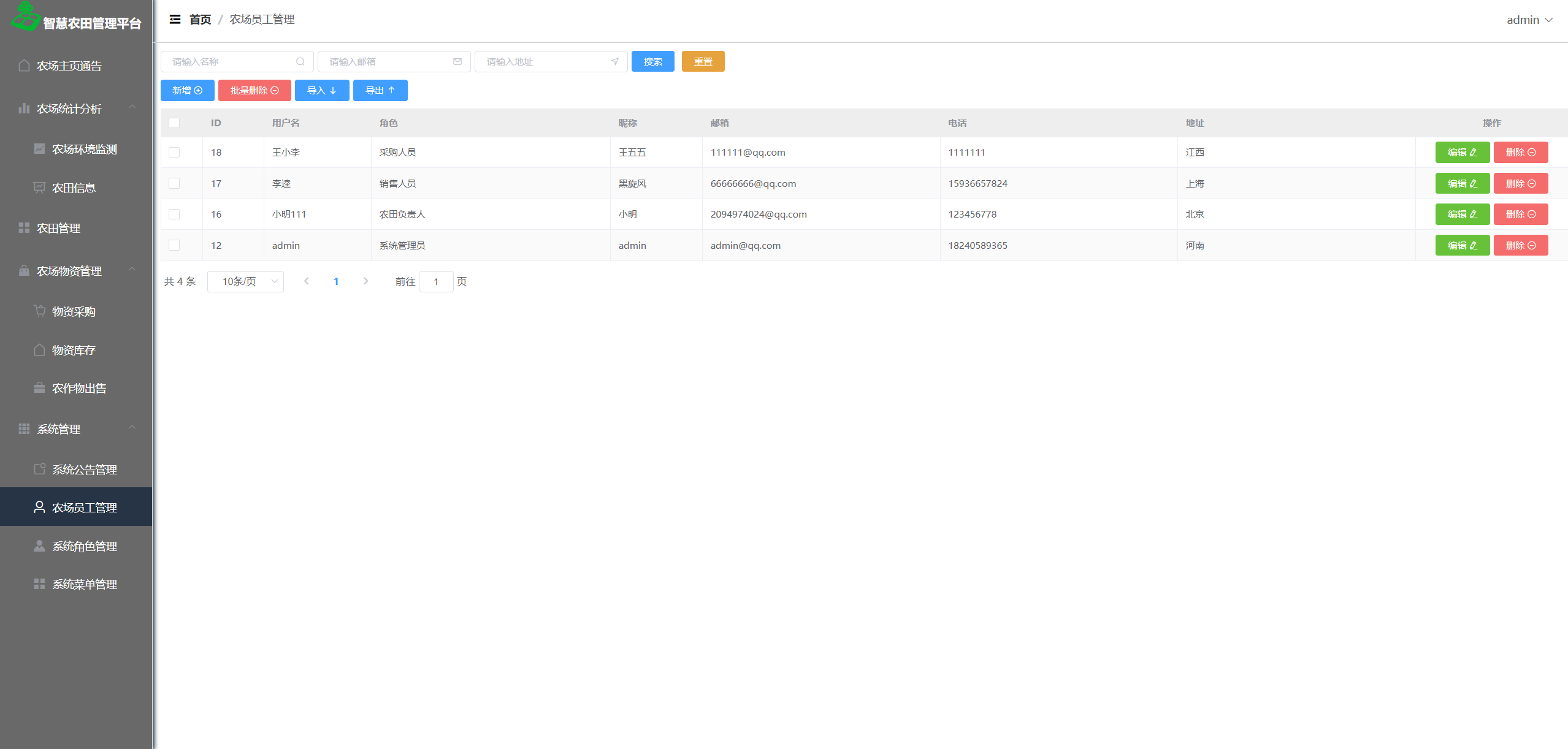Click the sidebar collapse hamburger icon
The image size is (1568, 749).
pos(175,20)
